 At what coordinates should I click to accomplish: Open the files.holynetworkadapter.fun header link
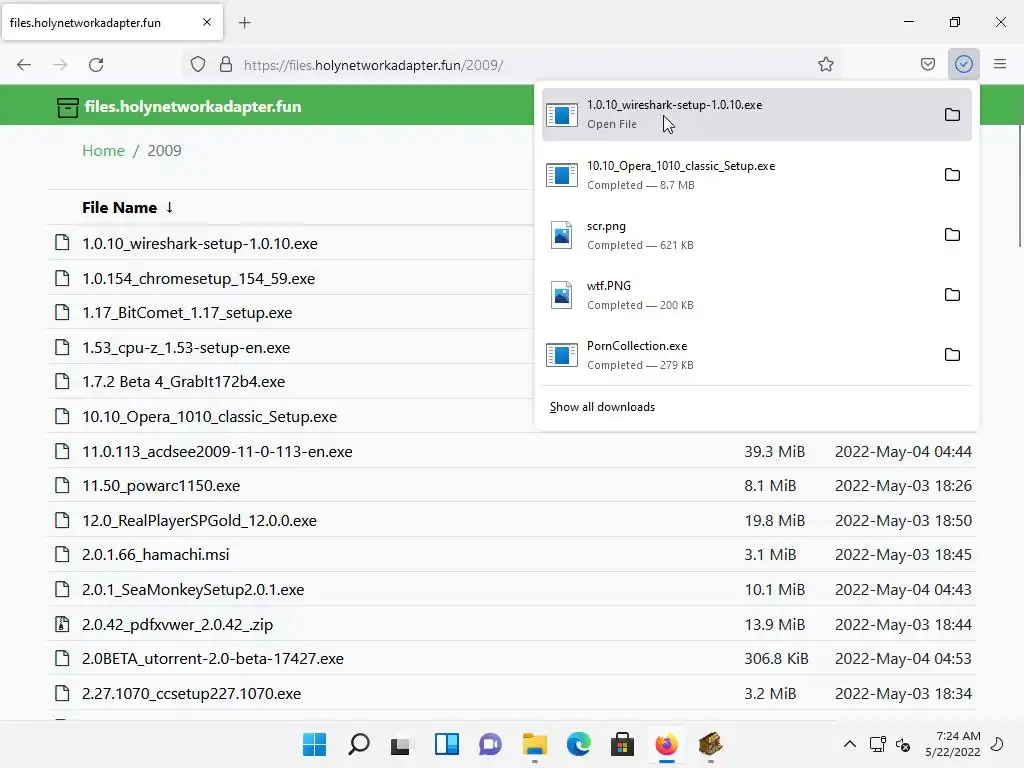pyautogui.click(x=193, y=106)
